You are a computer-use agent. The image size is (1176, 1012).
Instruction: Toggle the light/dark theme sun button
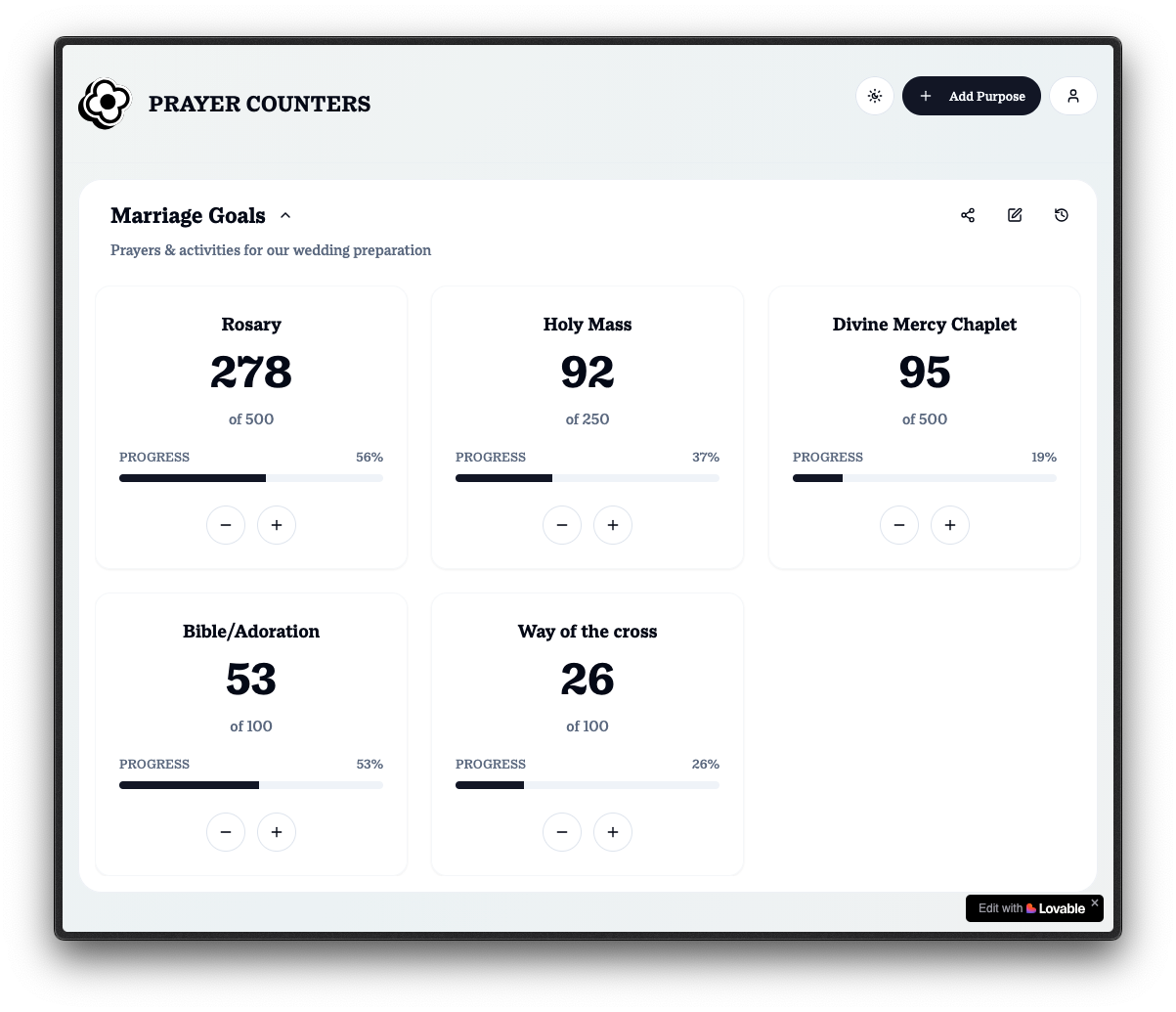point(875,96)
